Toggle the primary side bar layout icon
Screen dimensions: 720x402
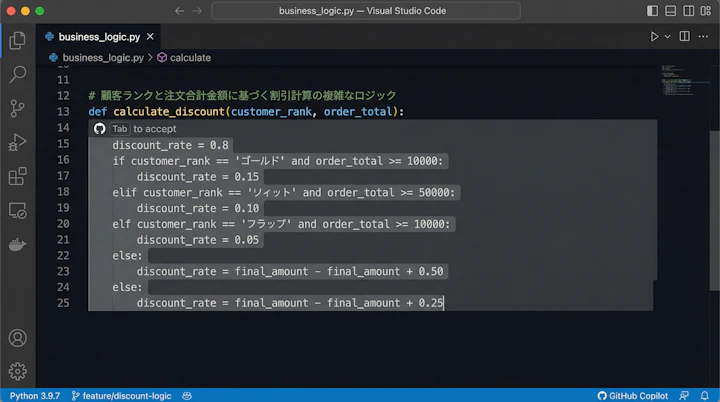(652, 11)
